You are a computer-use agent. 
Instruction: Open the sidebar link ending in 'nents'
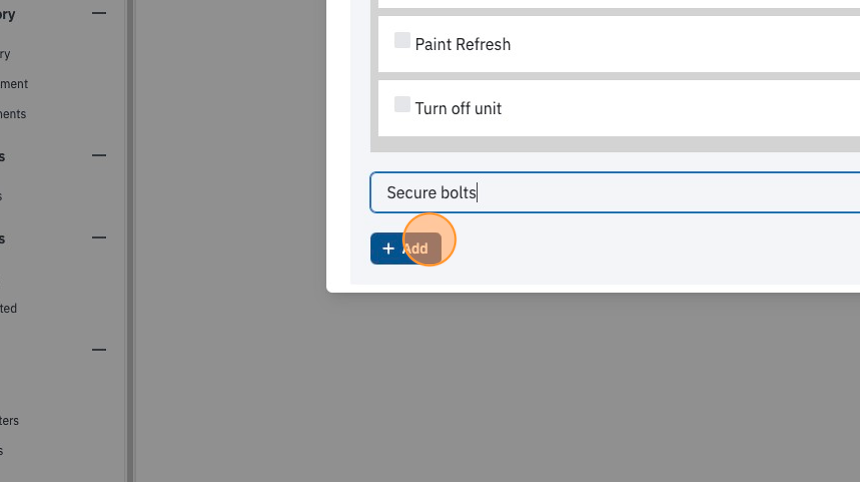13,114
